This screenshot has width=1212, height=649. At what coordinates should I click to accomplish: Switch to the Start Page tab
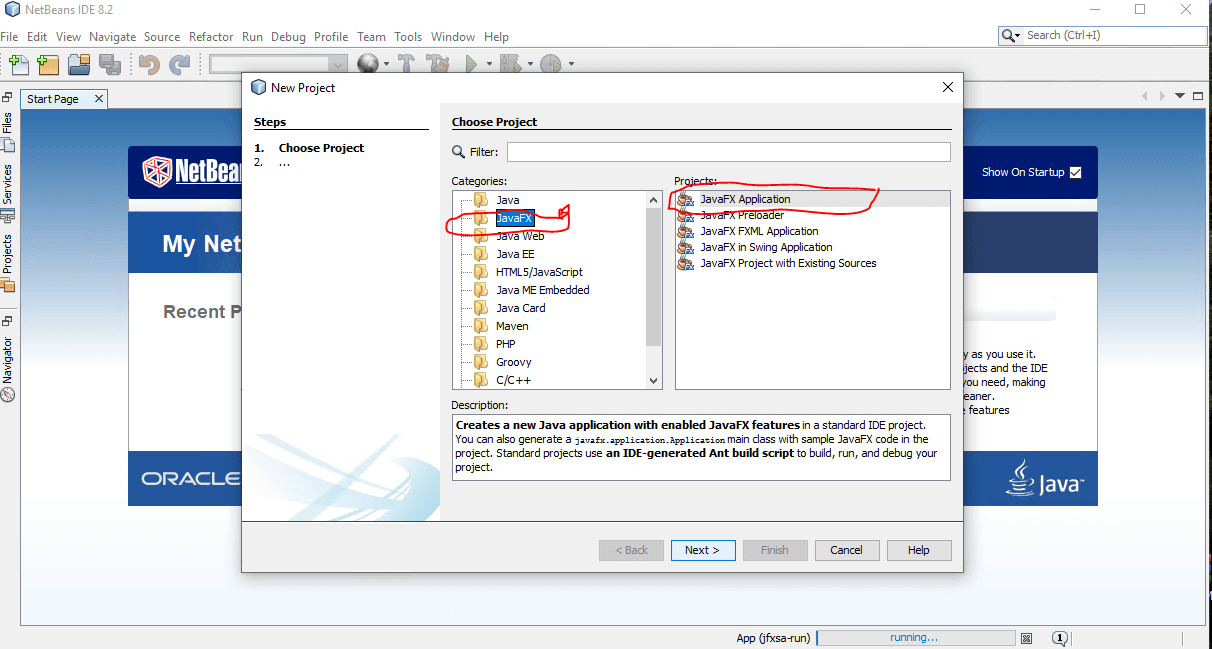pos(53,99)
